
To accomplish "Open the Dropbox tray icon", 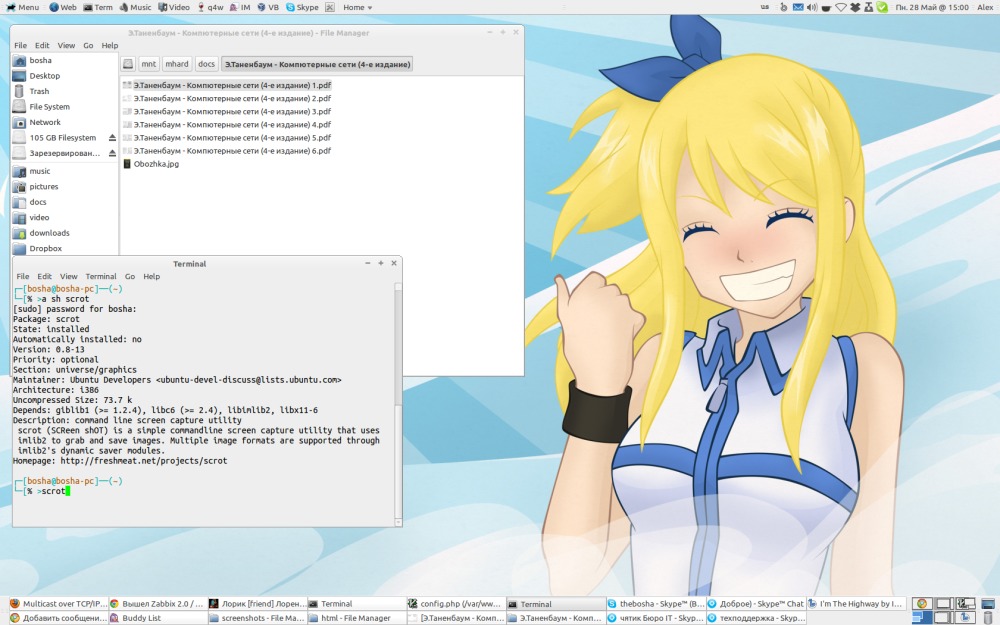I will tap(855, 7).
